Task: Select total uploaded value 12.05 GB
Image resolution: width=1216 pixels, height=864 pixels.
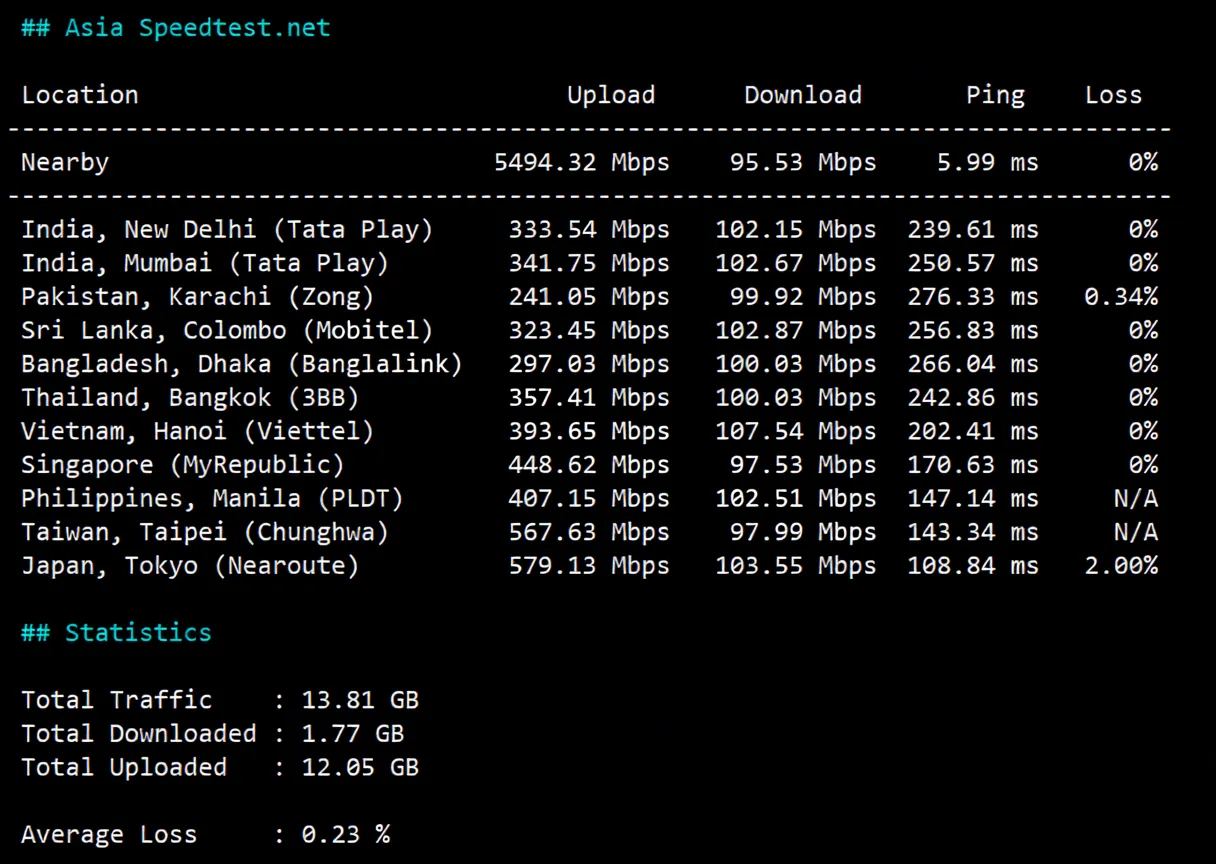Action: pyautogui.click(x=360, y=766)
